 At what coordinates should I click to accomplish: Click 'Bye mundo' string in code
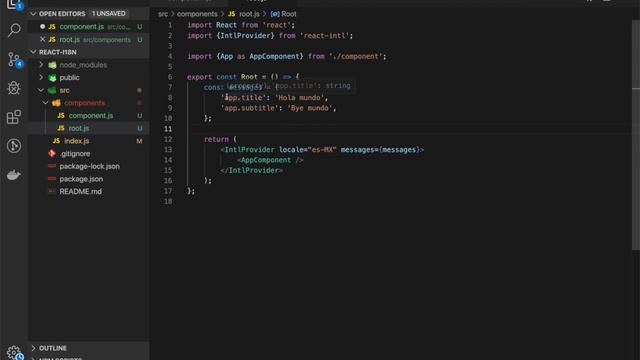311,108
